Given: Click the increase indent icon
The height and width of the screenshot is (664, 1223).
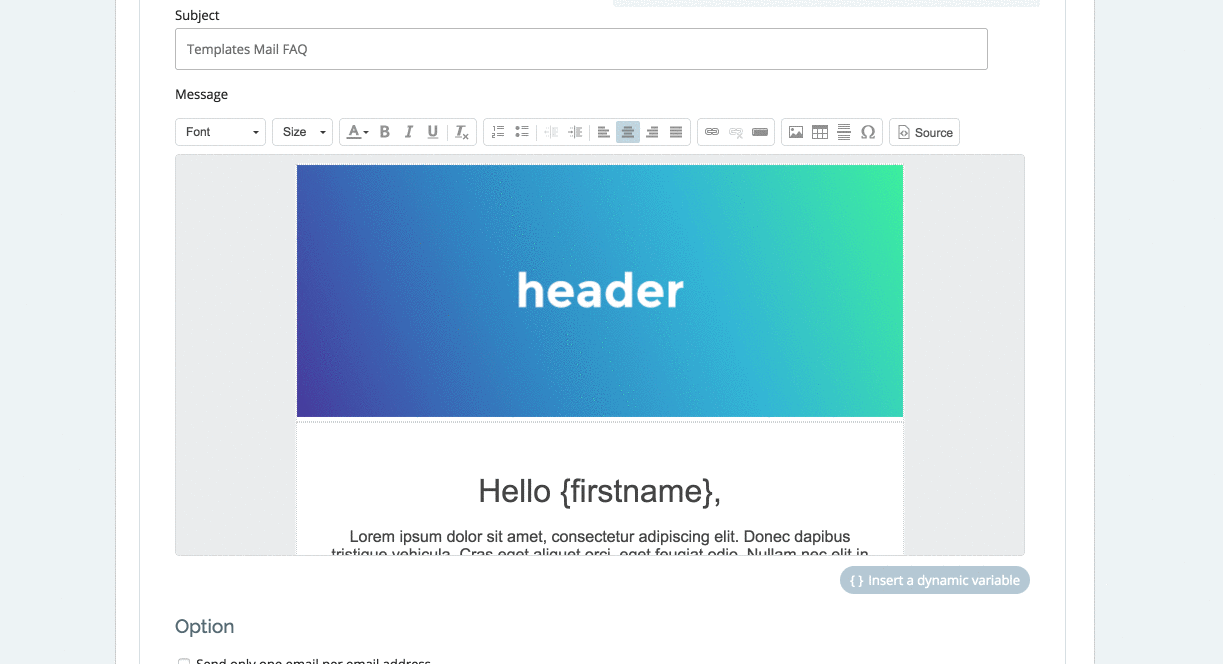Looking at the screenshot, I should [x=575, y=132].
